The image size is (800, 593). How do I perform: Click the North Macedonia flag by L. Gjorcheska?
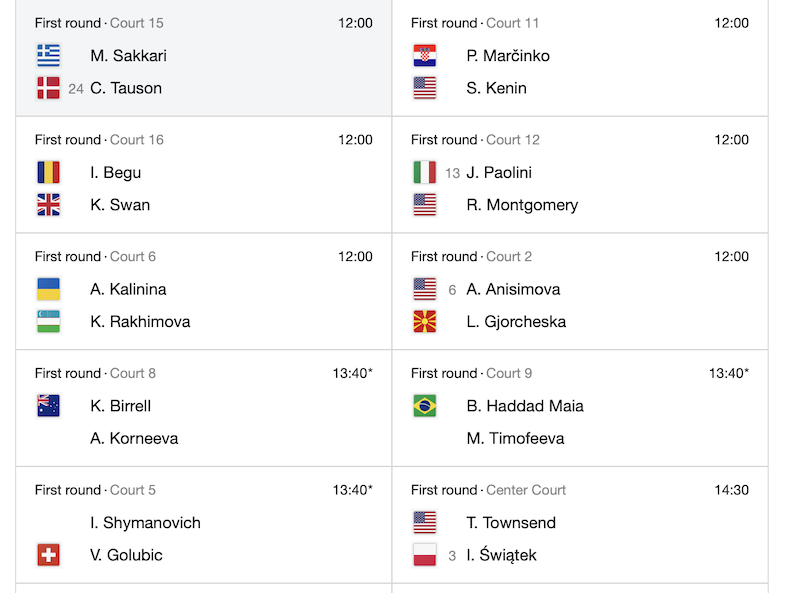424,322
